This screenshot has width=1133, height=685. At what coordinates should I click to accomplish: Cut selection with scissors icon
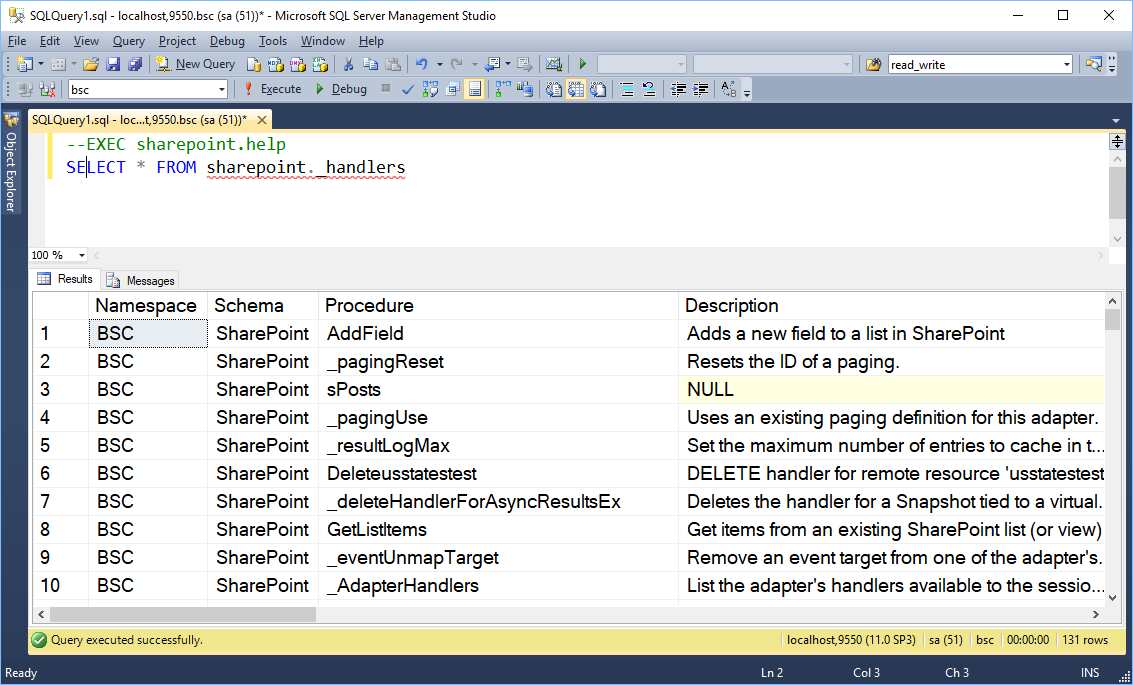click(348, 64)
